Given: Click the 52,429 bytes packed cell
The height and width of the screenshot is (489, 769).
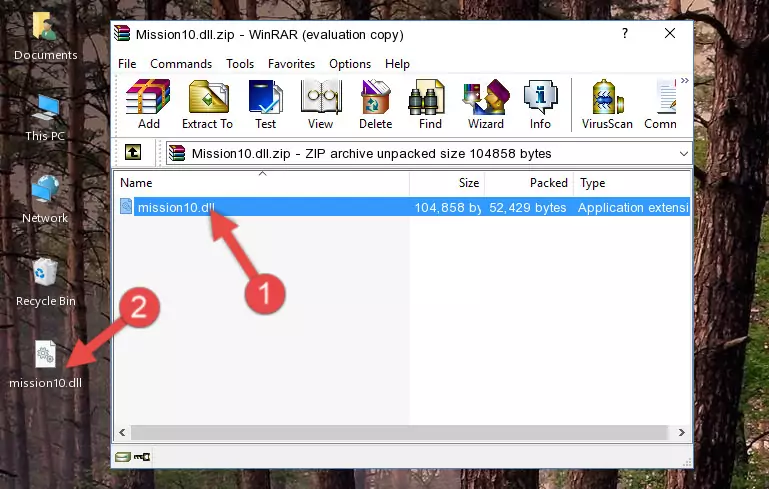Looking at the screenshot, I should (528, 207).
